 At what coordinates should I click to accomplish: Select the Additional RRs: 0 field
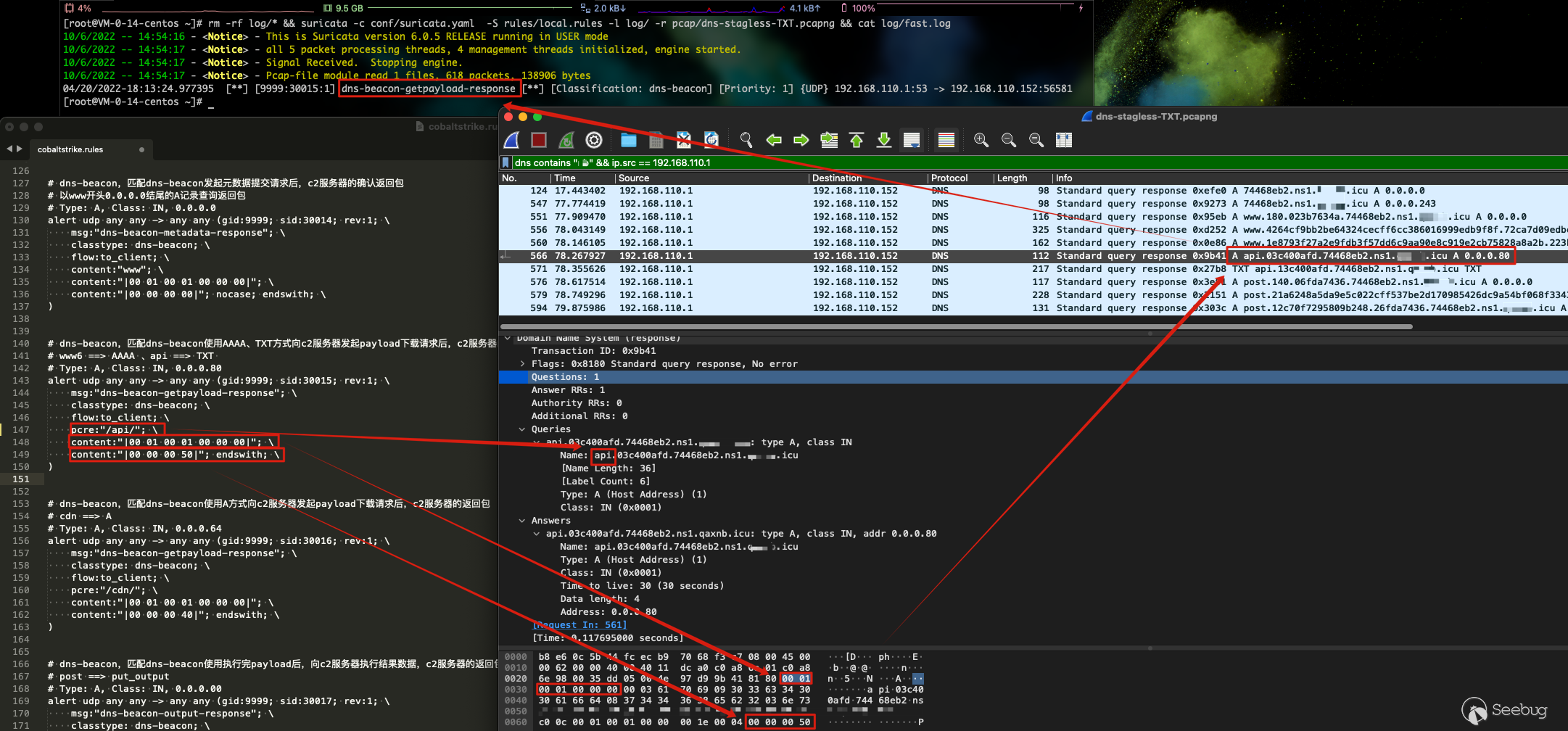coord(579,416)
